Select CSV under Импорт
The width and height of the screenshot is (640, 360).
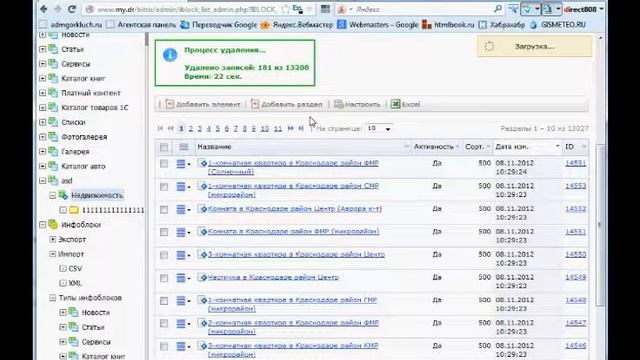pos(75,269)
